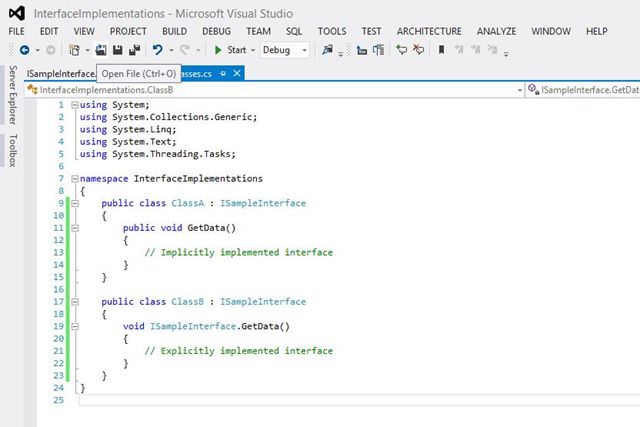
Task: Pin the active Classes.cs tab
Action: [x=223, y=73]
